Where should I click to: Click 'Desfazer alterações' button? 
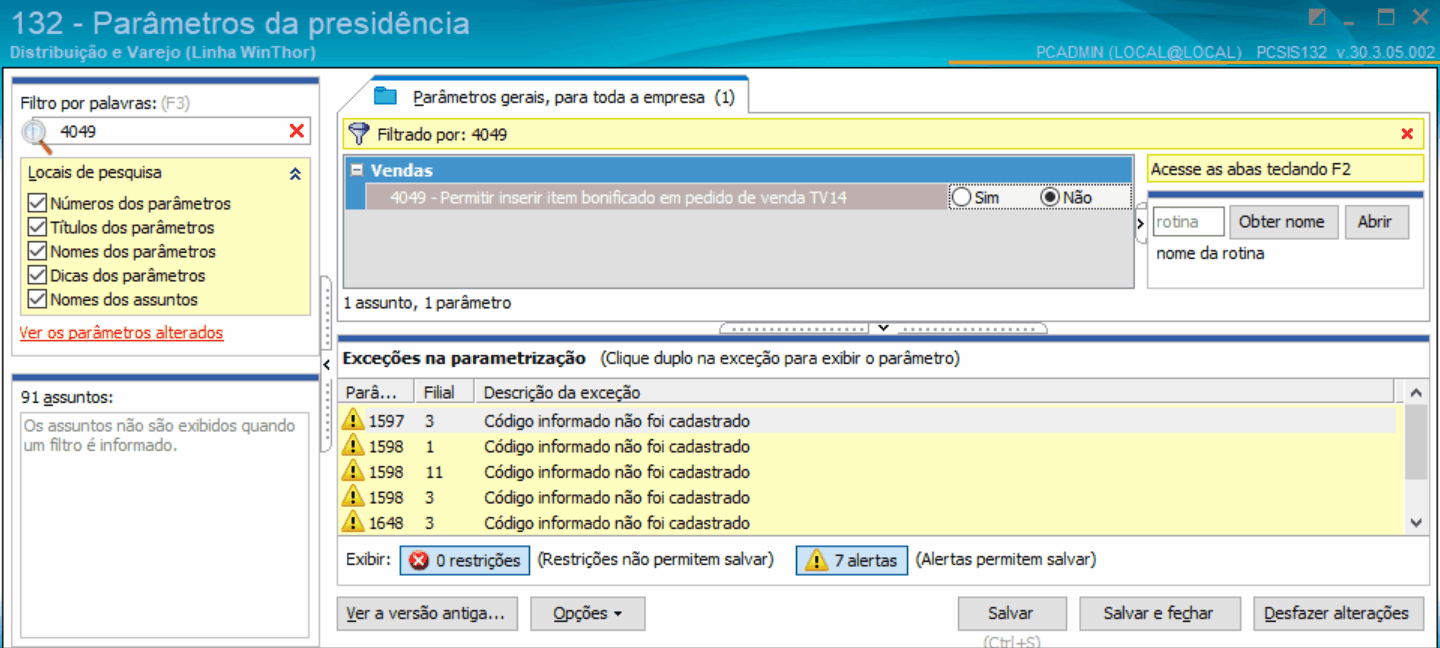point(1337,613)
